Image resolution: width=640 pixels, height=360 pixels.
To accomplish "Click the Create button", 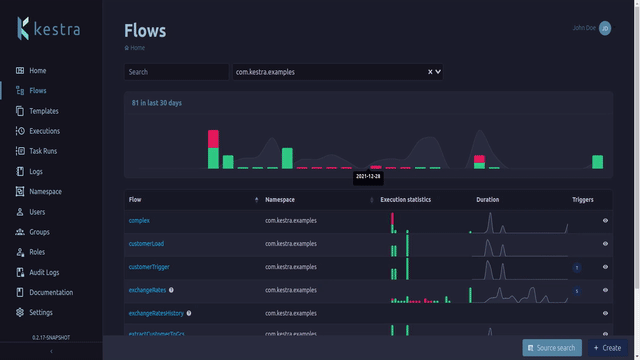I will click(607, 348).
